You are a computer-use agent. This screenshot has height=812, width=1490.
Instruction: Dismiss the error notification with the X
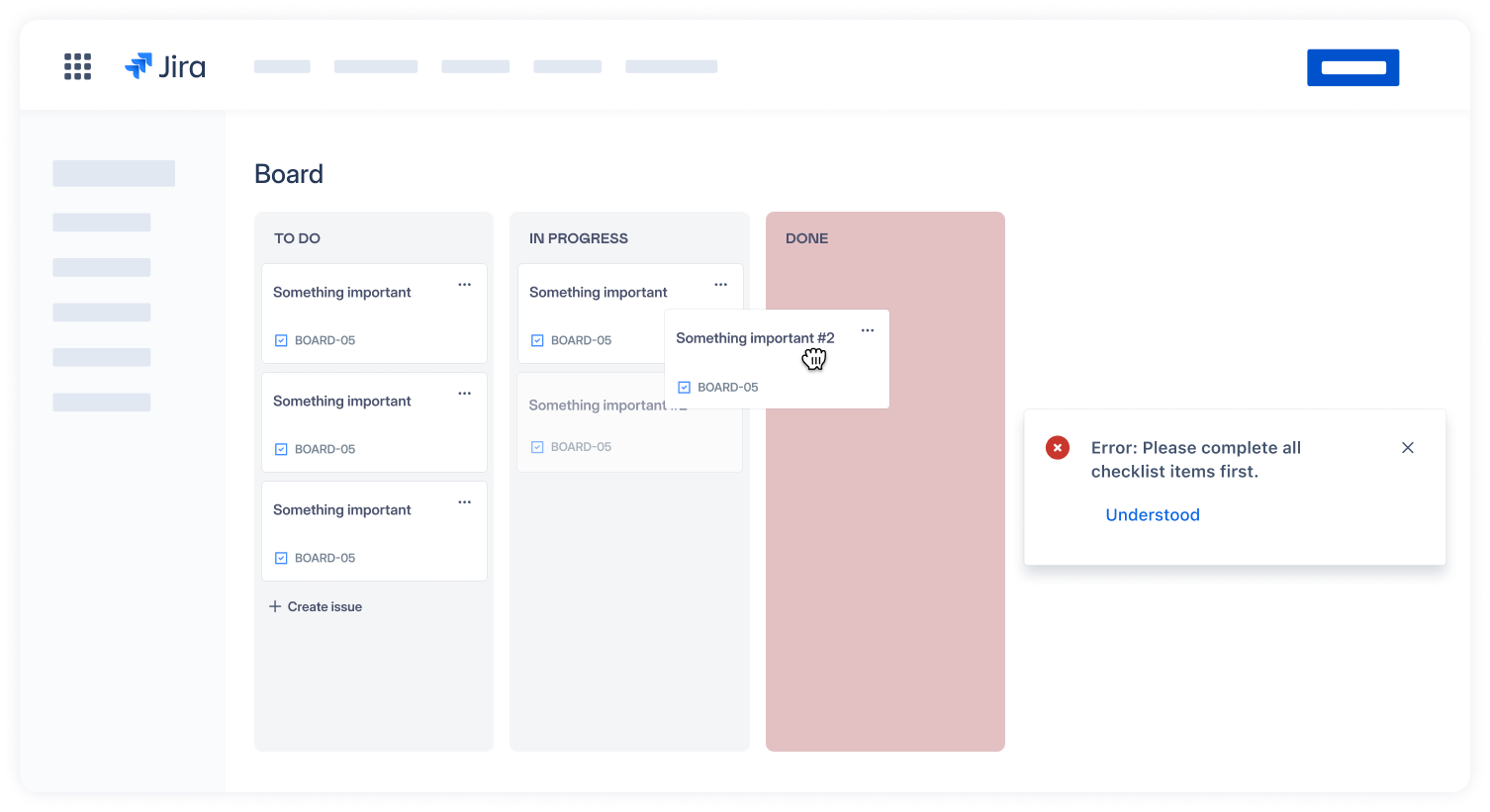1407,448
